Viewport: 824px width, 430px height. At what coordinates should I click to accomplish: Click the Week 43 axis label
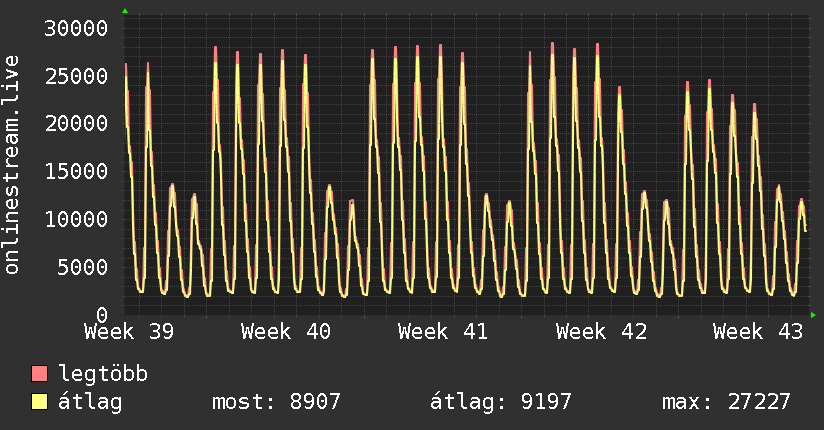pyautogui.click(x=758, y=332)
